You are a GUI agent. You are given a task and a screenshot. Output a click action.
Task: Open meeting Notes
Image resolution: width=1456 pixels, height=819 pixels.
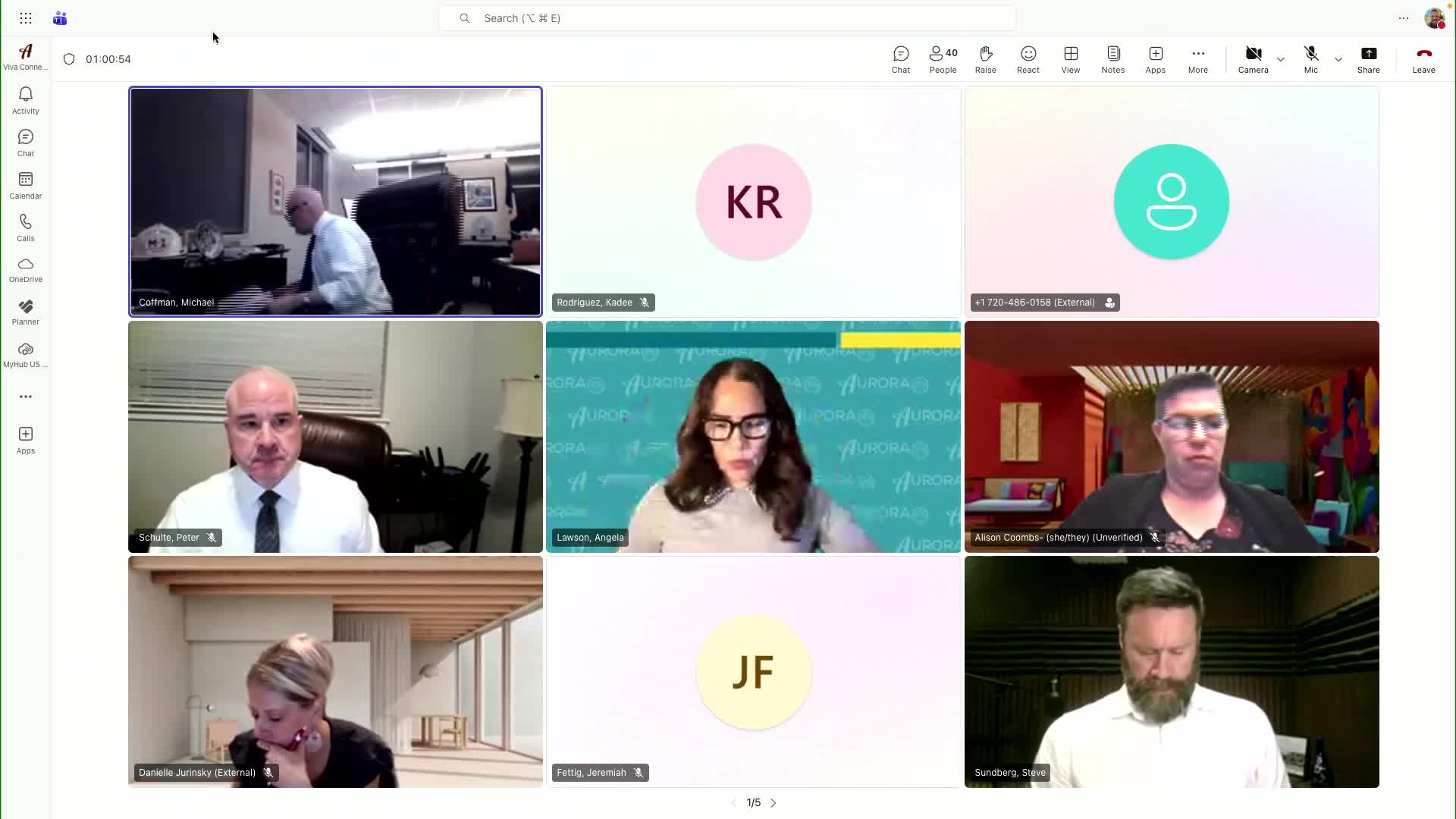(x=1112, y=59)
